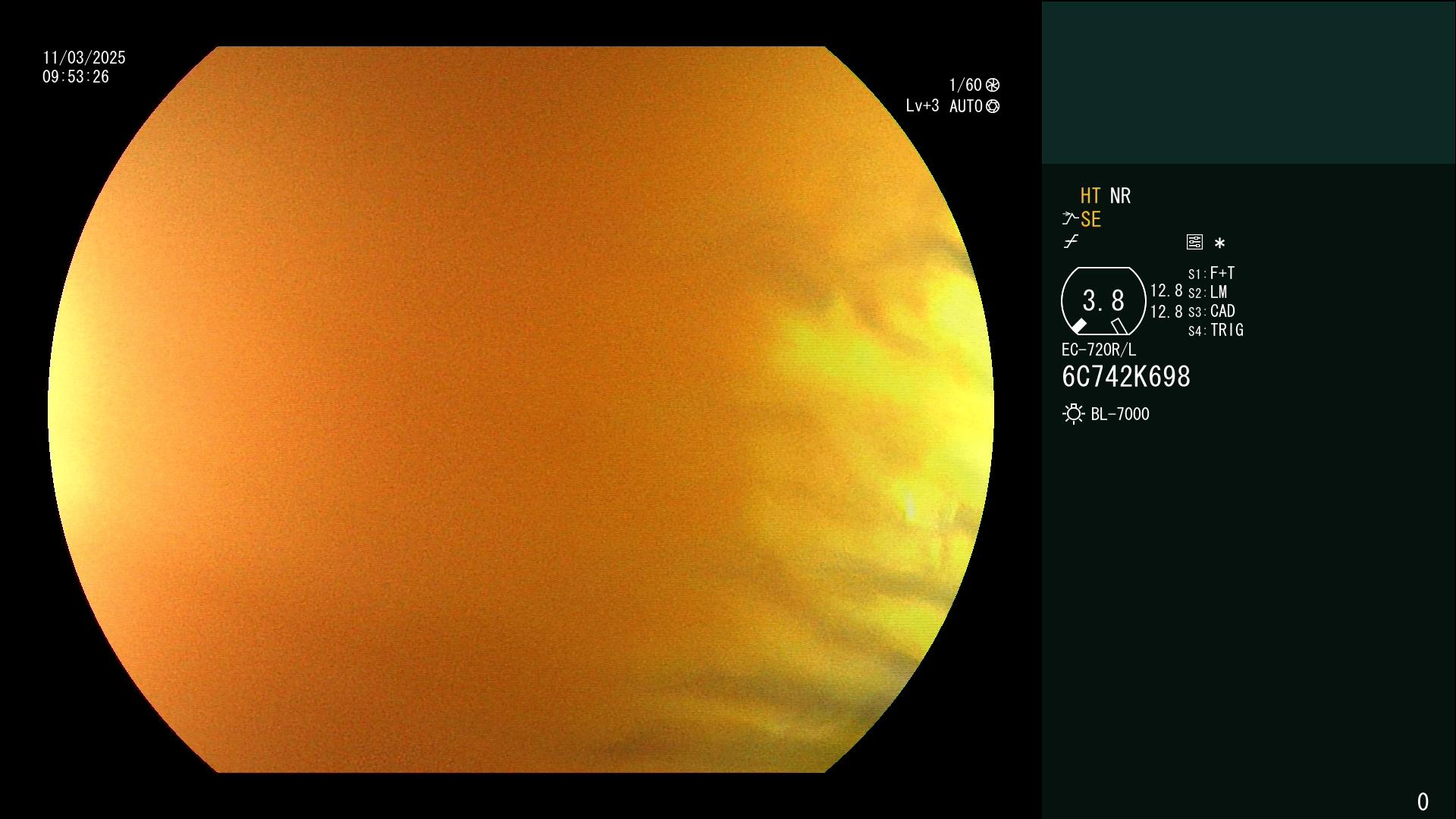This screenshot has width=1456, height=819.
Task: Click the upper 12.8 diameter value
Action: [1166, 291]
